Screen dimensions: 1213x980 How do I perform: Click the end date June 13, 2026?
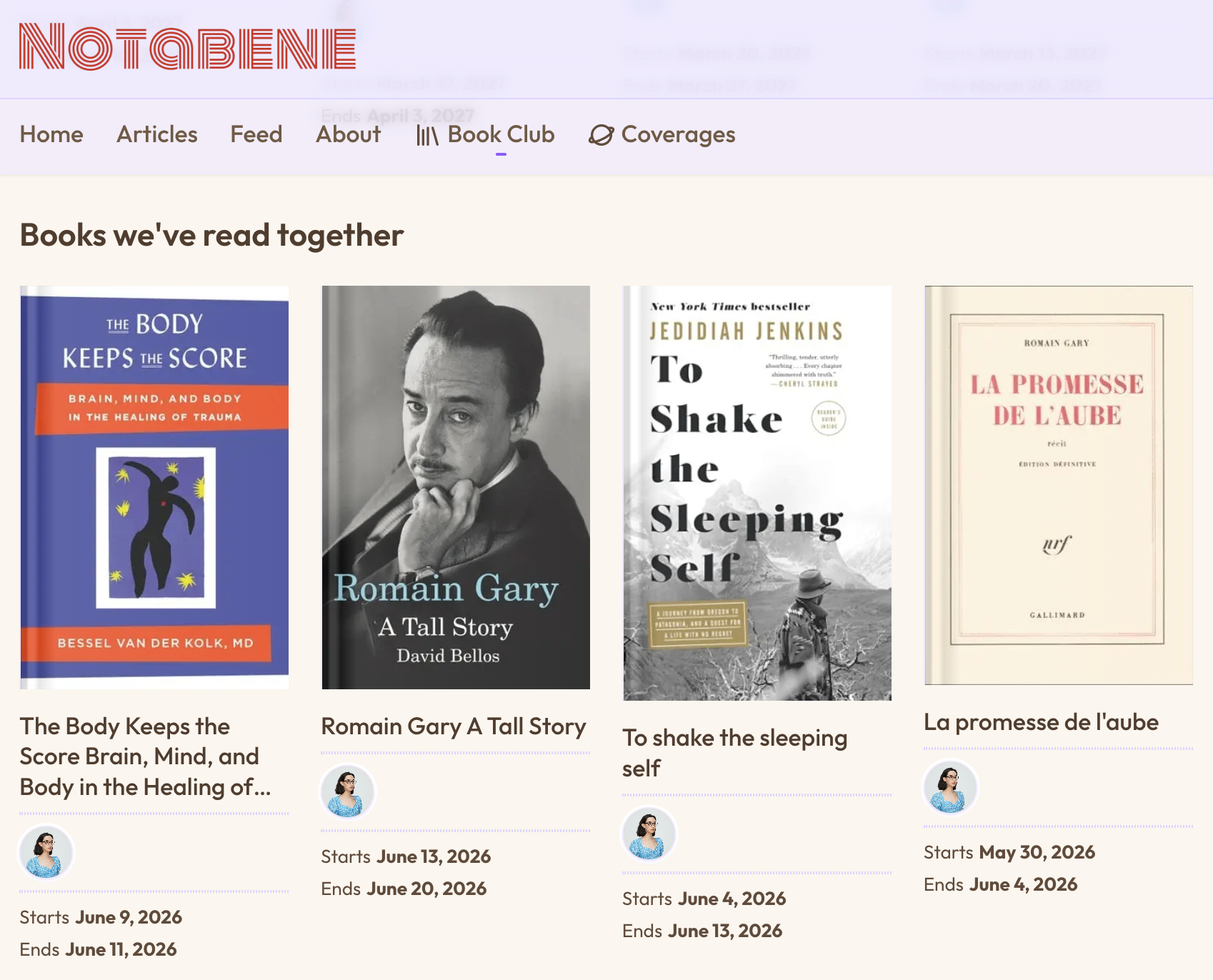click(725, 931)
